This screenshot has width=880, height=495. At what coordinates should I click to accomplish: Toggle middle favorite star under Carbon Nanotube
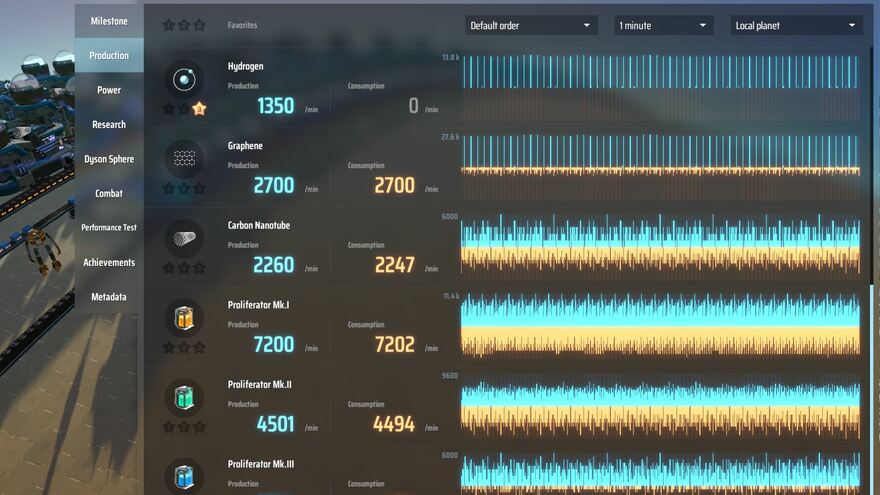[184, 268]
